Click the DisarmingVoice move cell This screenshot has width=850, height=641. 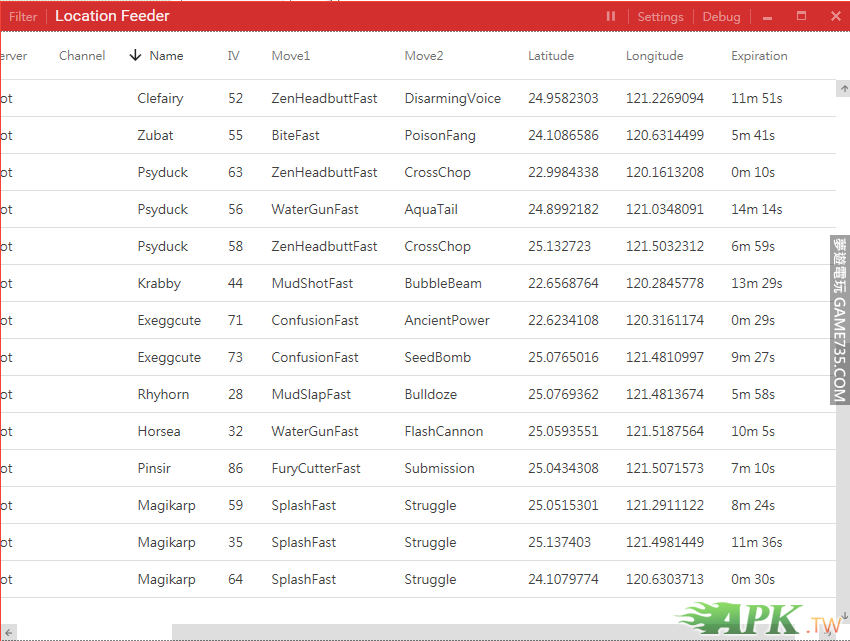tap(453, 98)
